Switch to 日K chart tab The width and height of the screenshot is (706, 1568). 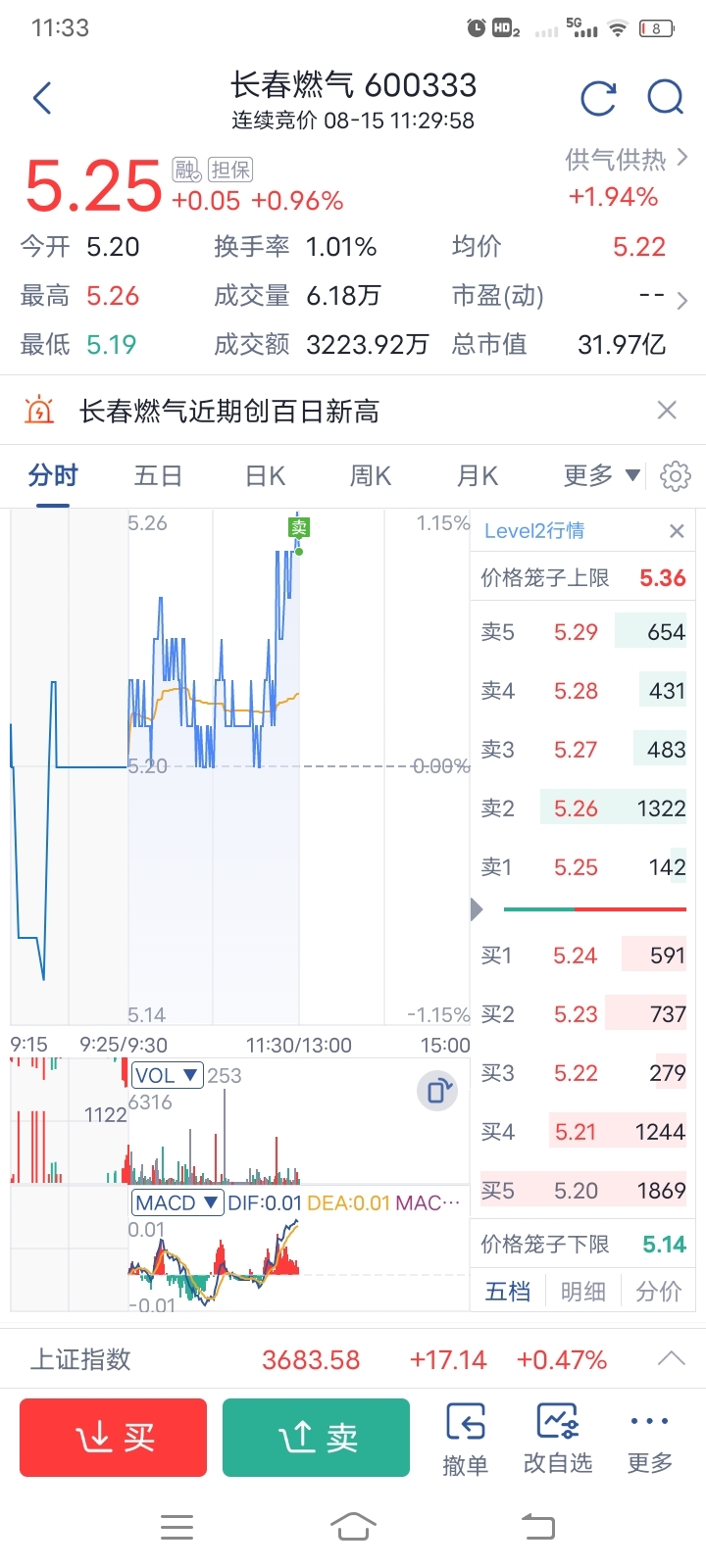(x=265, y=476)
